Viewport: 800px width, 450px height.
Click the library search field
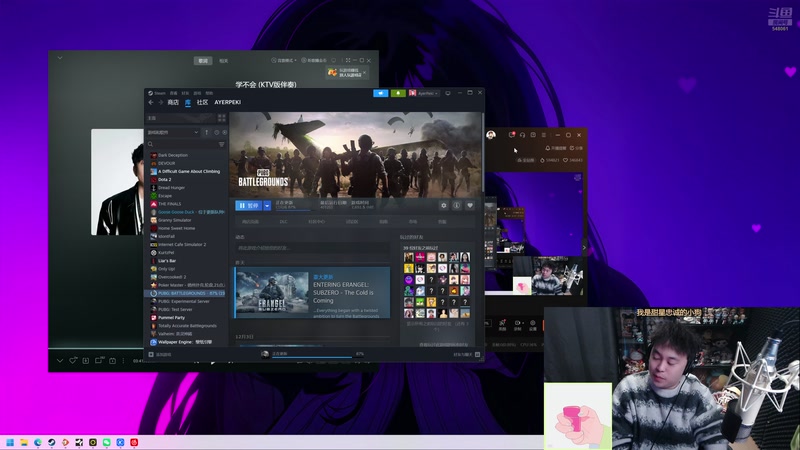(182, 144)
